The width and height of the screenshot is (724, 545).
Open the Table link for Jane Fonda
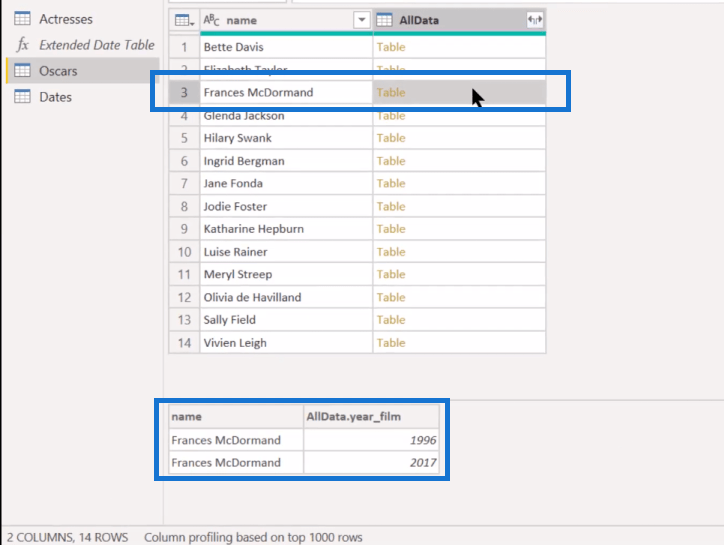pyautogui.click(x=391, y=183)
